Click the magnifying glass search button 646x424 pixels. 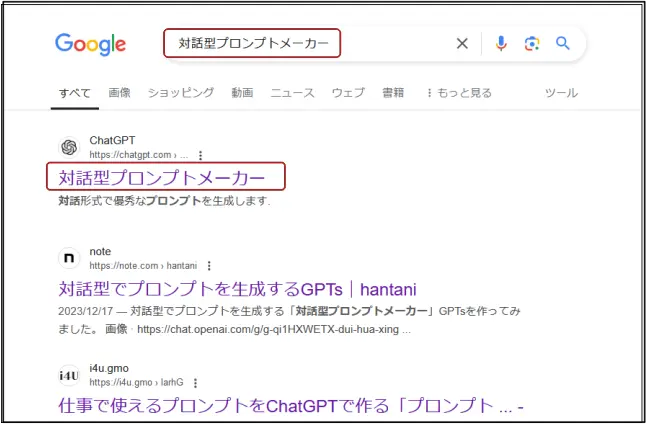pyautogui.click(x=563, y=43)
